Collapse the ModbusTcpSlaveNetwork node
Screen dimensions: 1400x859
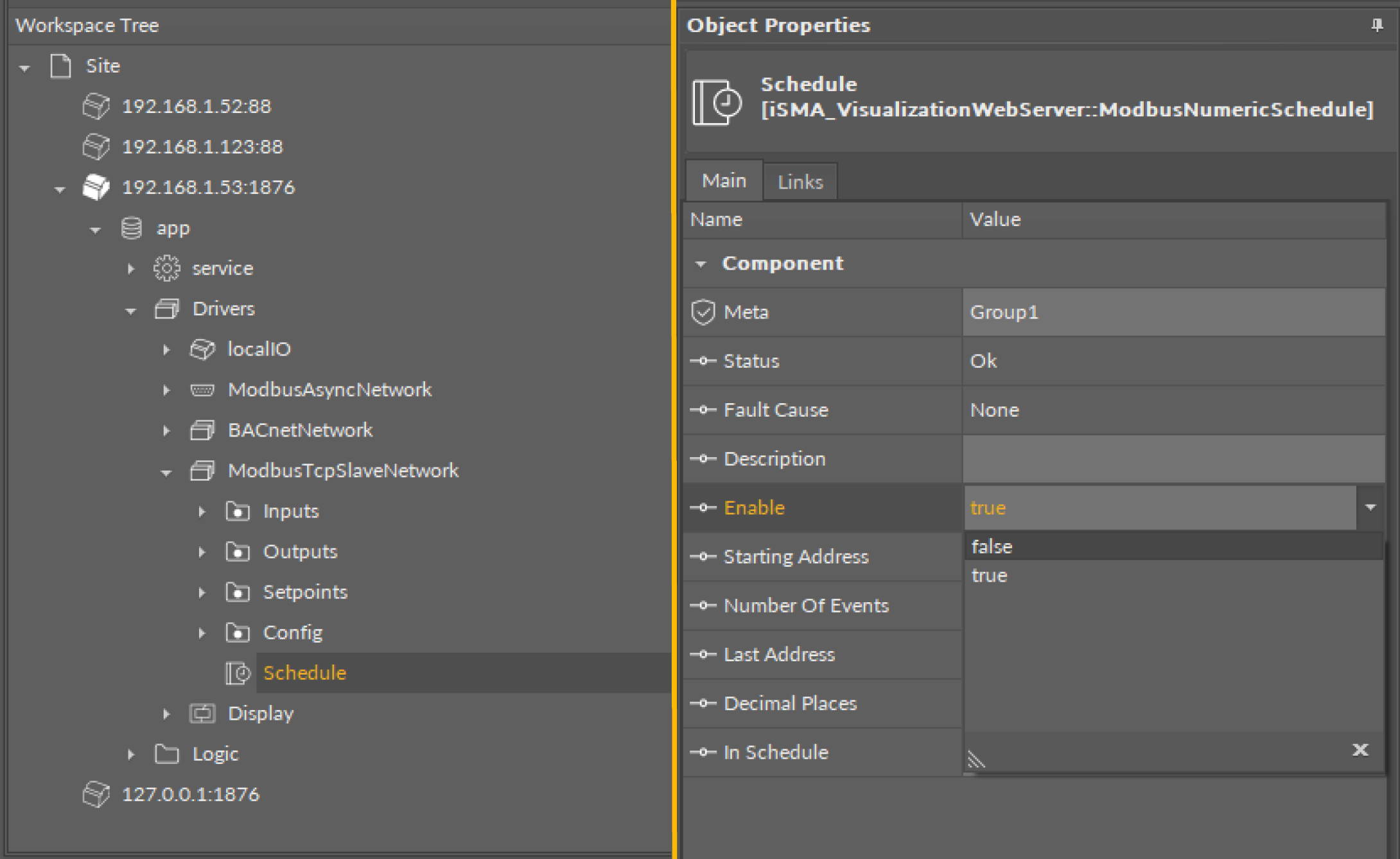(166, 472)
